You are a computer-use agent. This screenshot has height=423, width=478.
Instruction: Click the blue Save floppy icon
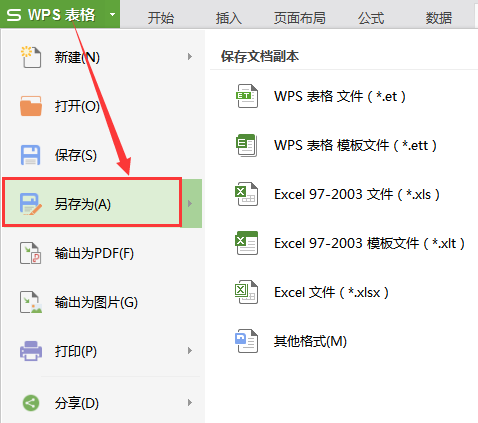[31, 155]
